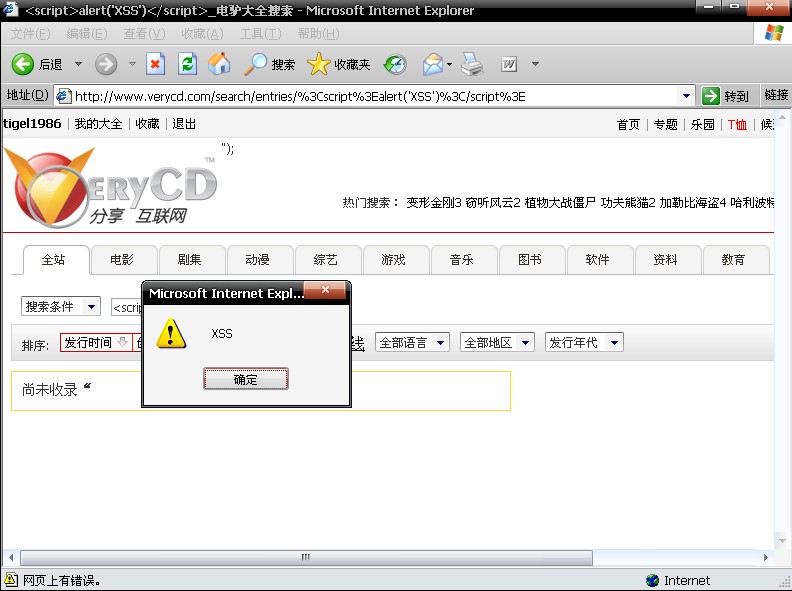Click the page error icon in status bar
This screenshot has height=591, width=792.
[x=11, y=580]
